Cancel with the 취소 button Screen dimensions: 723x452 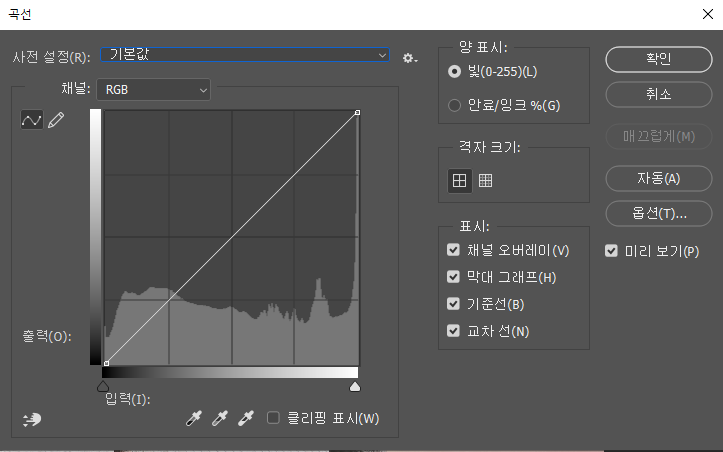tap(658, 95)
